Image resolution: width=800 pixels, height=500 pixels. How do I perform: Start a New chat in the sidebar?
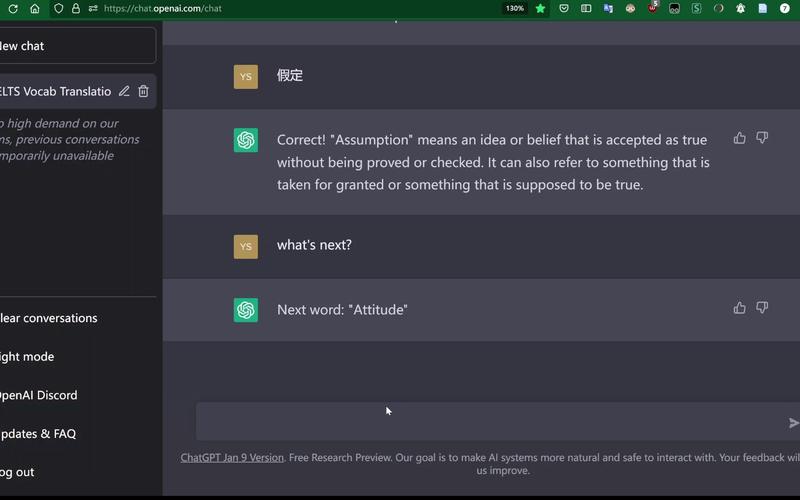pos(78,46)
